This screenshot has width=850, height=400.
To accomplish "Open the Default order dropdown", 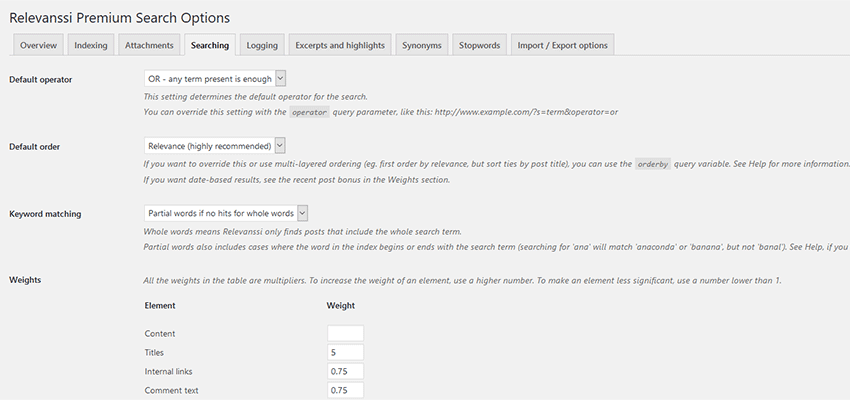I will [x=215, y=146].
